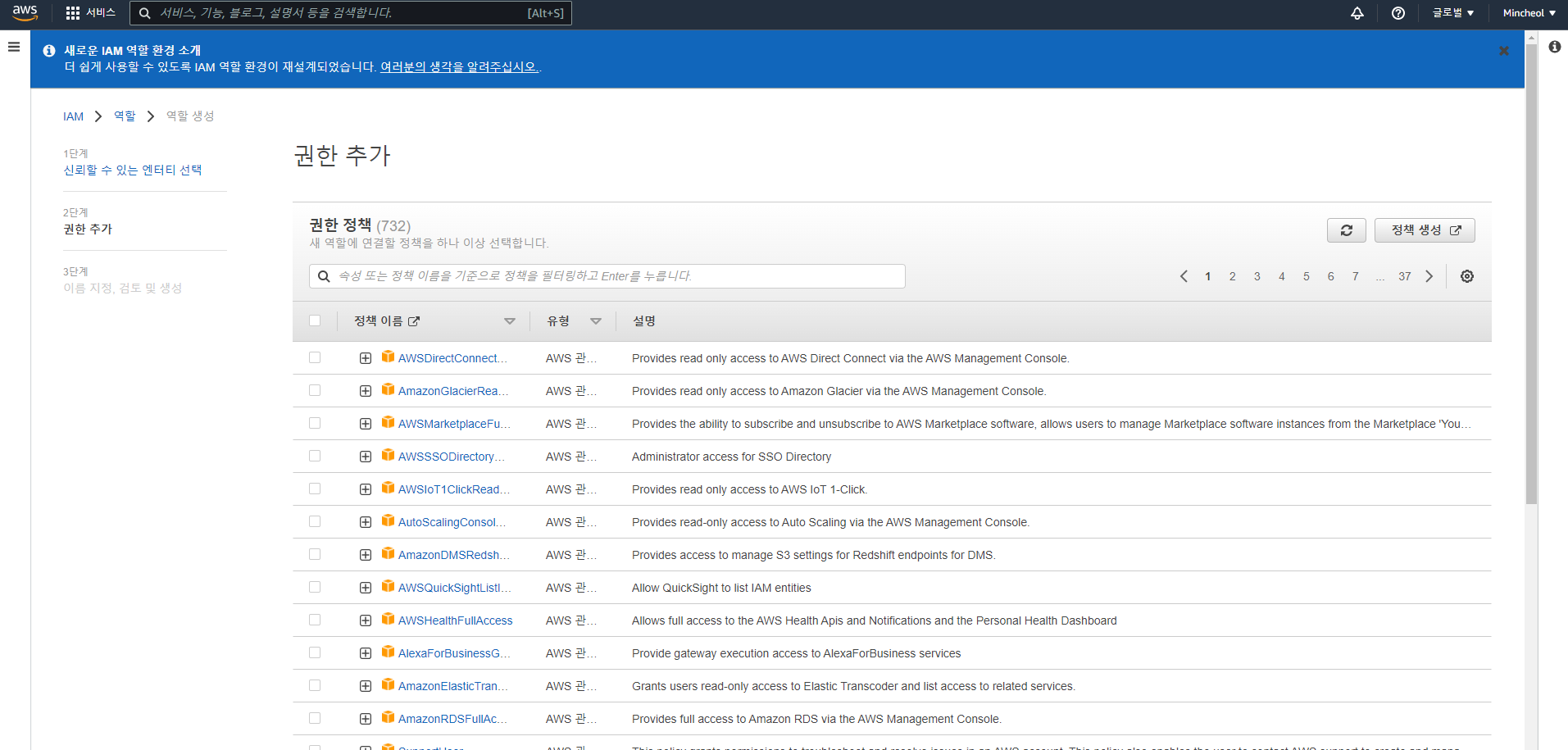Open the 글로벌 region dropdown

click(x=1453, y=13)
